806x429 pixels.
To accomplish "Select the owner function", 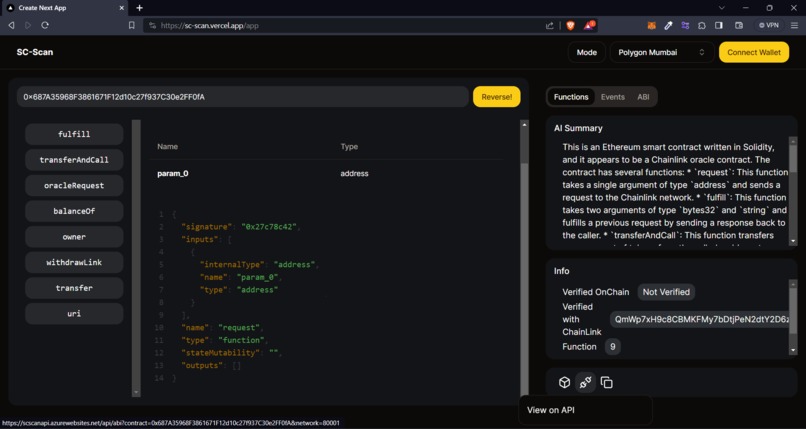I will click(74, 237).
